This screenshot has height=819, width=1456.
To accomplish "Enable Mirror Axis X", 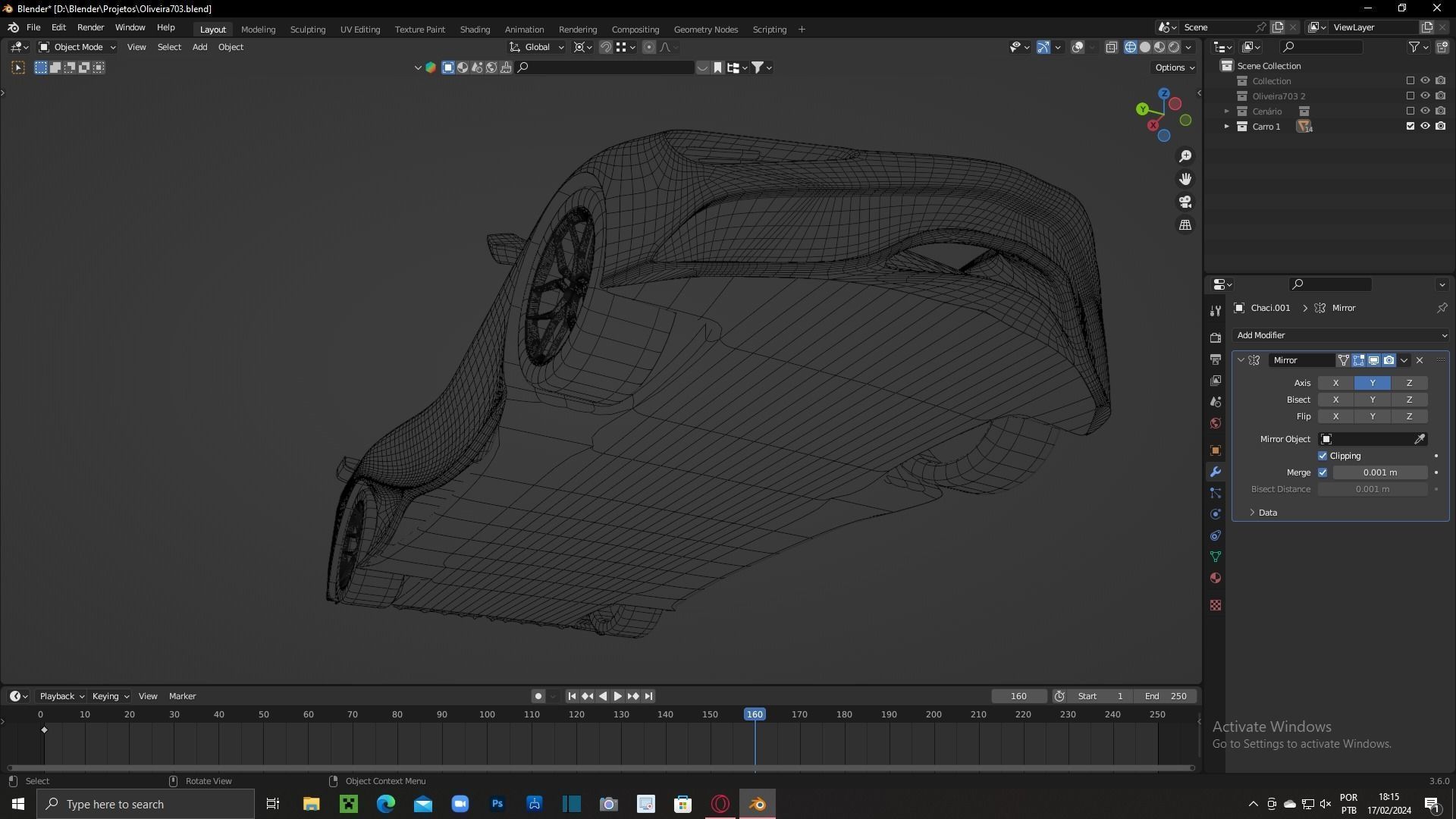I will pos(1335,383).
